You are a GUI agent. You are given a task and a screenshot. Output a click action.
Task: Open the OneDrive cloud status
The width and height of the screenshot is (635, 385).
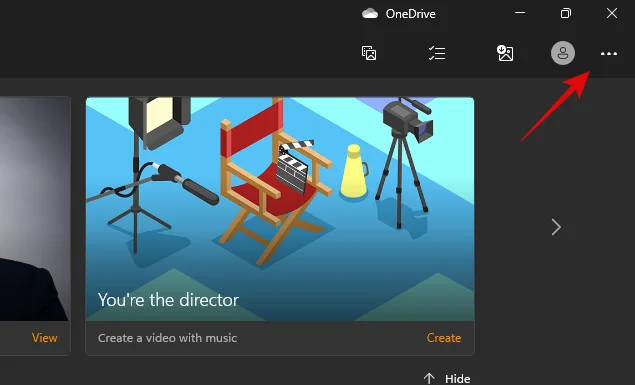[399, 14]
